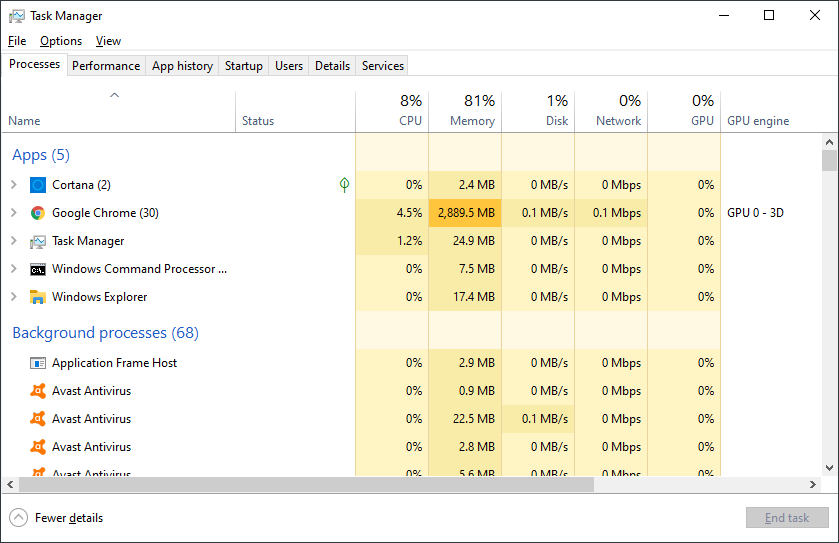Click the Background processes (68) heading

click(x=105, y=333)
